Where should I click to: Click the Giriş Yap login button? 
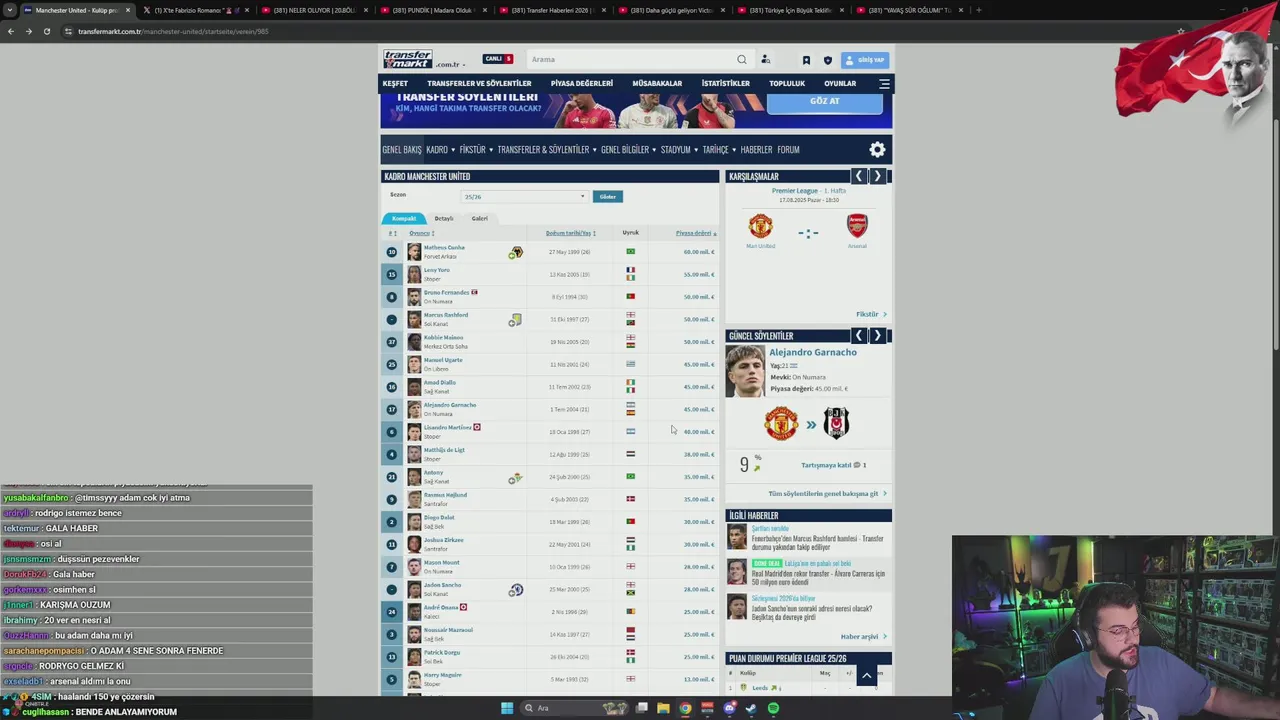point(865,60)
